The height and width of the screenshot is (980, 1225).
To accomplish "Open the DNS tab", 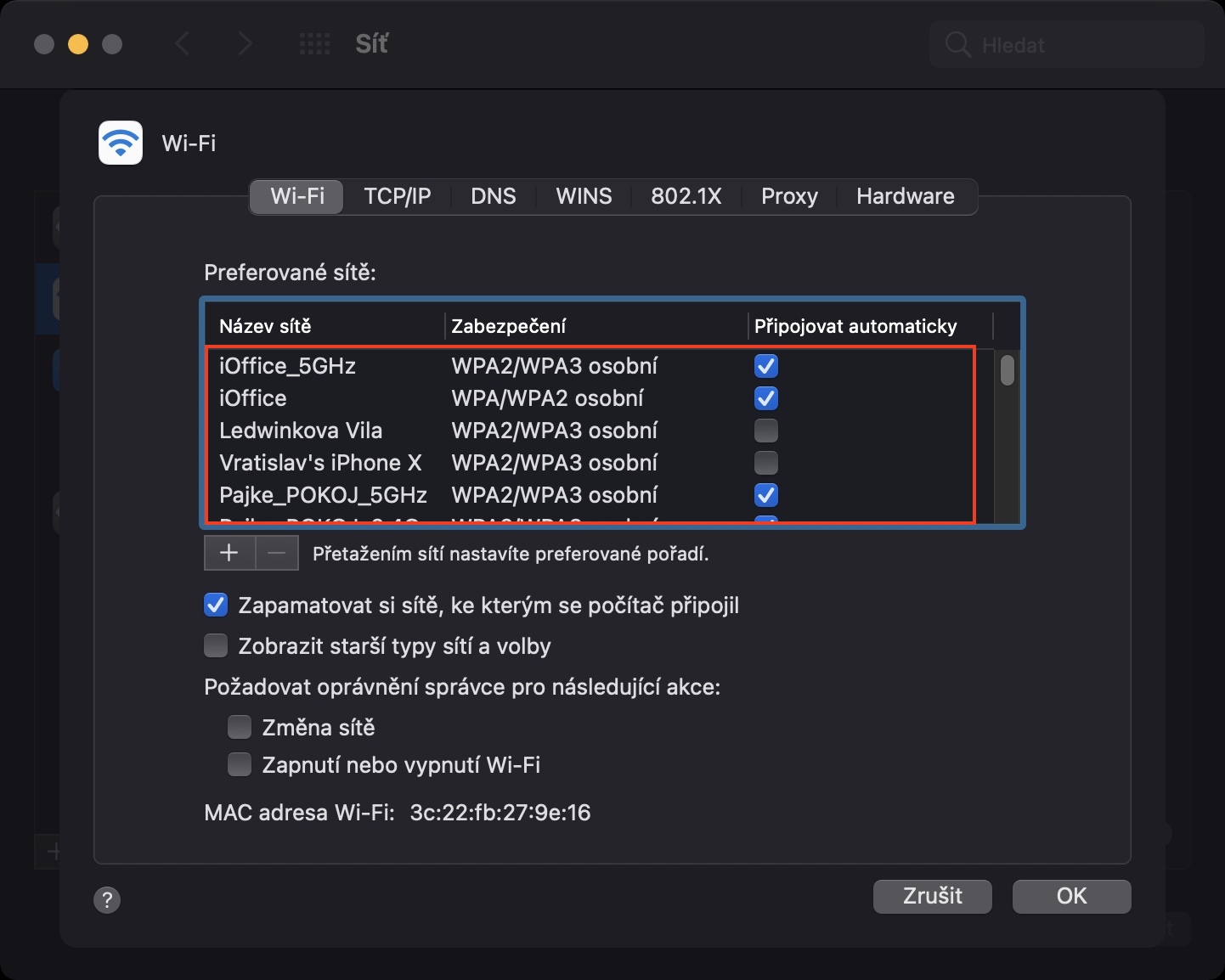I will (494, 196).
